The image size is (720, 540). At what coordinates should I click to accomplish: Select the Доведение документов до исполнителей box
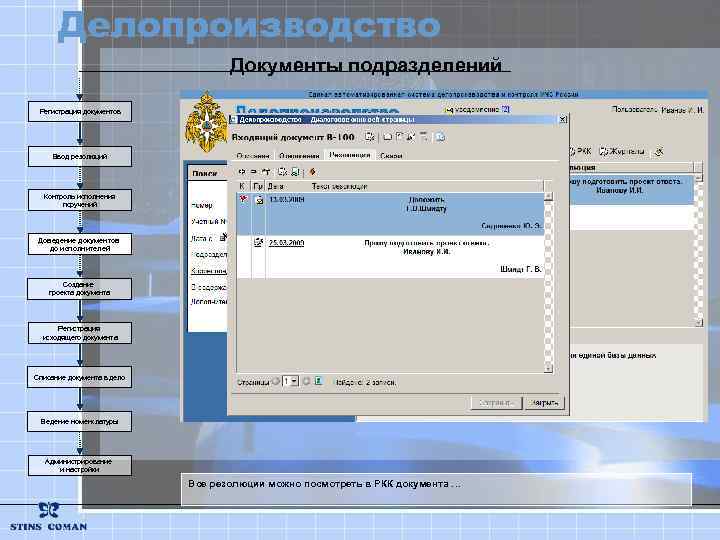(80, 244)
